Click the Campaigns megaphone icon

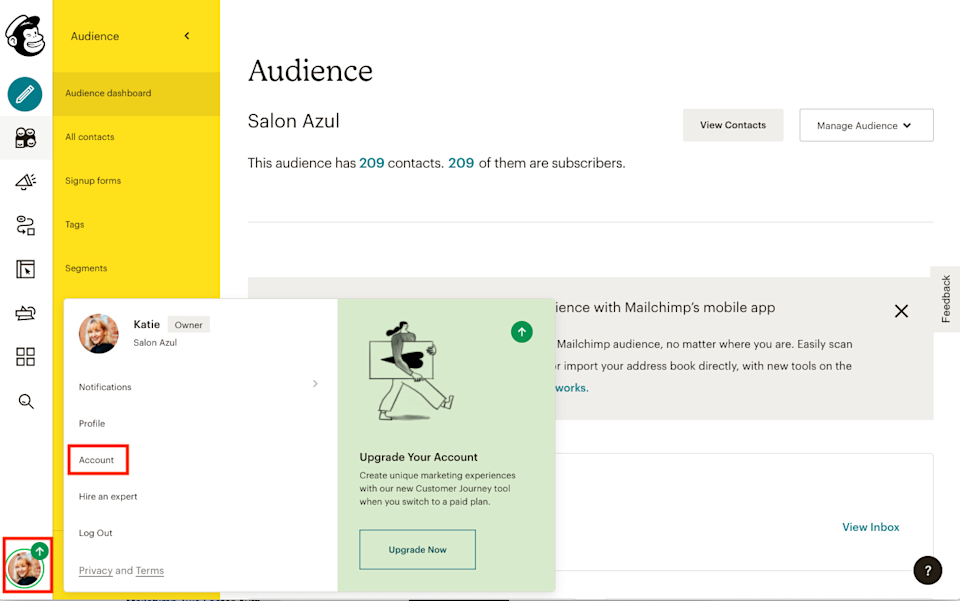click(x=25, y=182)
